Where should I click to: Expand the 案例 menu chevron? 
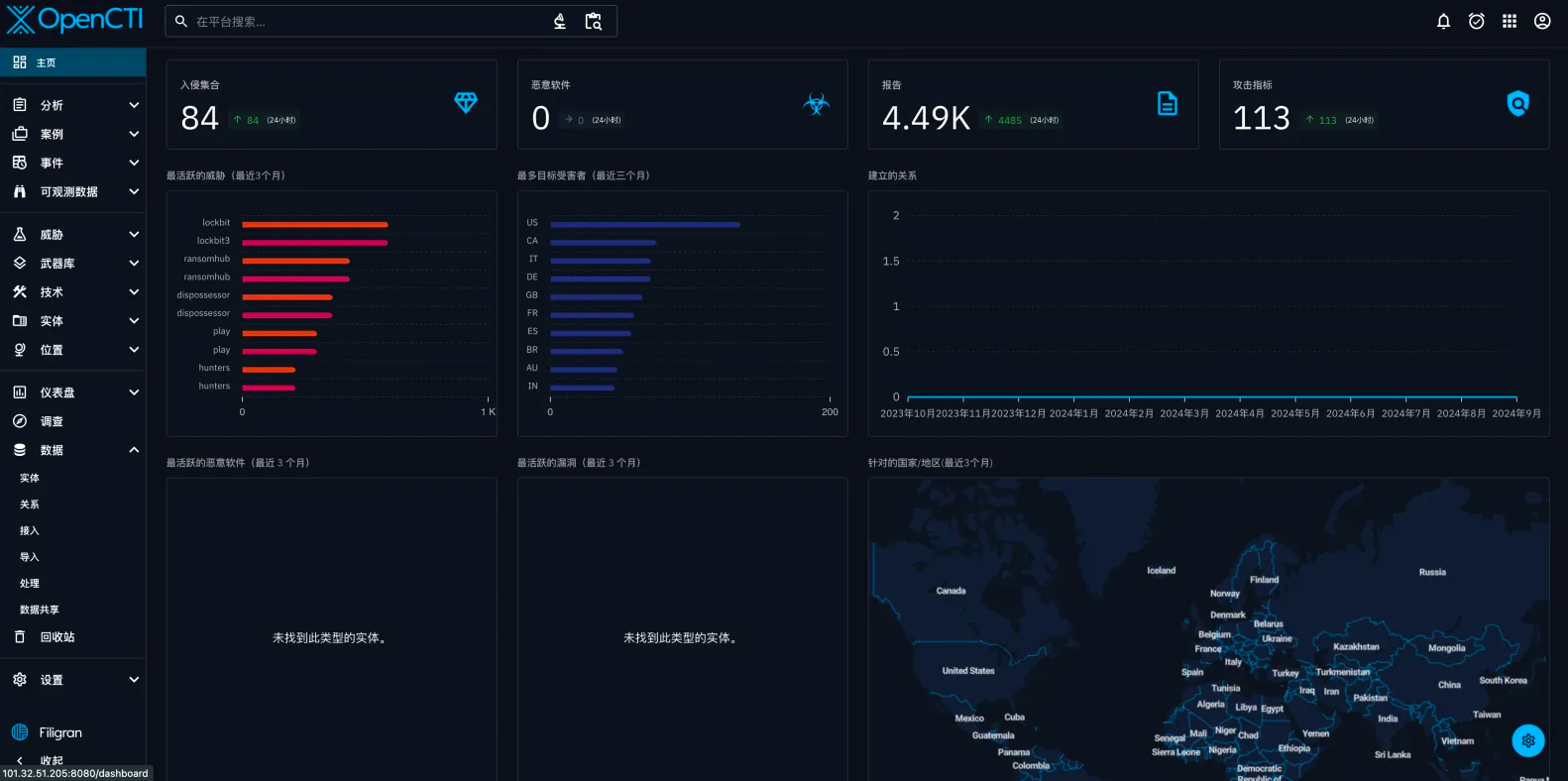coord(134,134)
